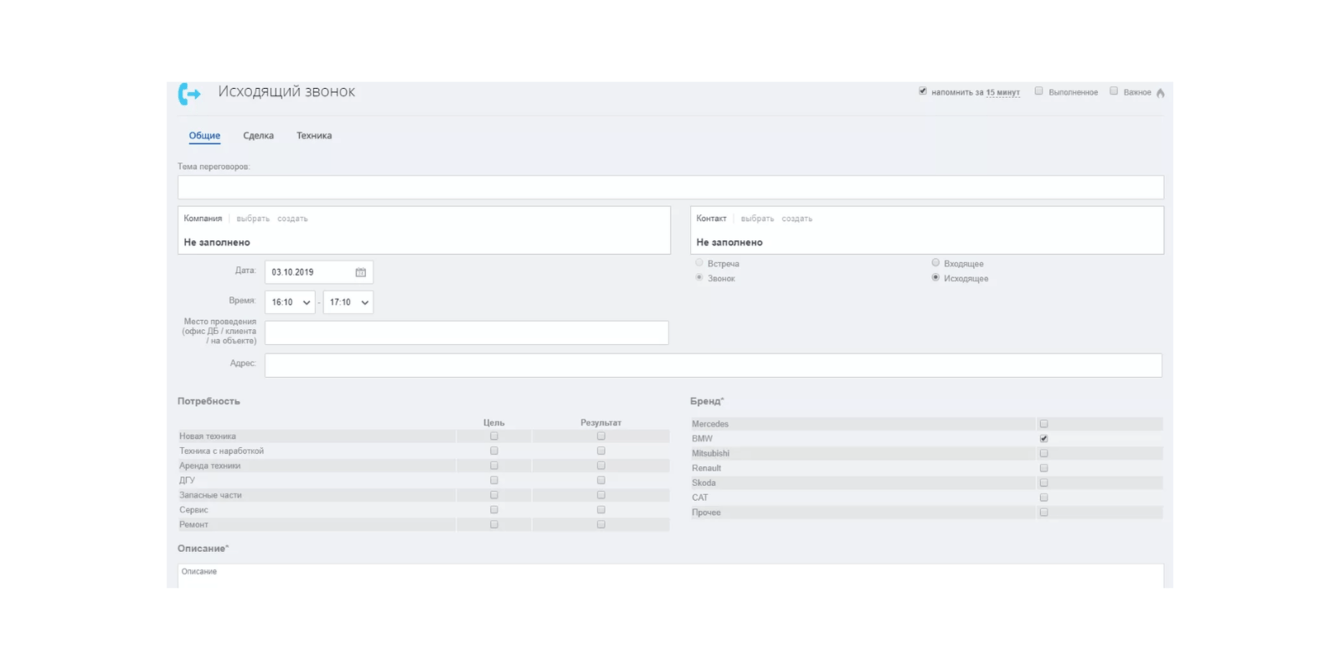
Task: Uncheck the BMW brand checkbox
Action: click(1044, 439)
